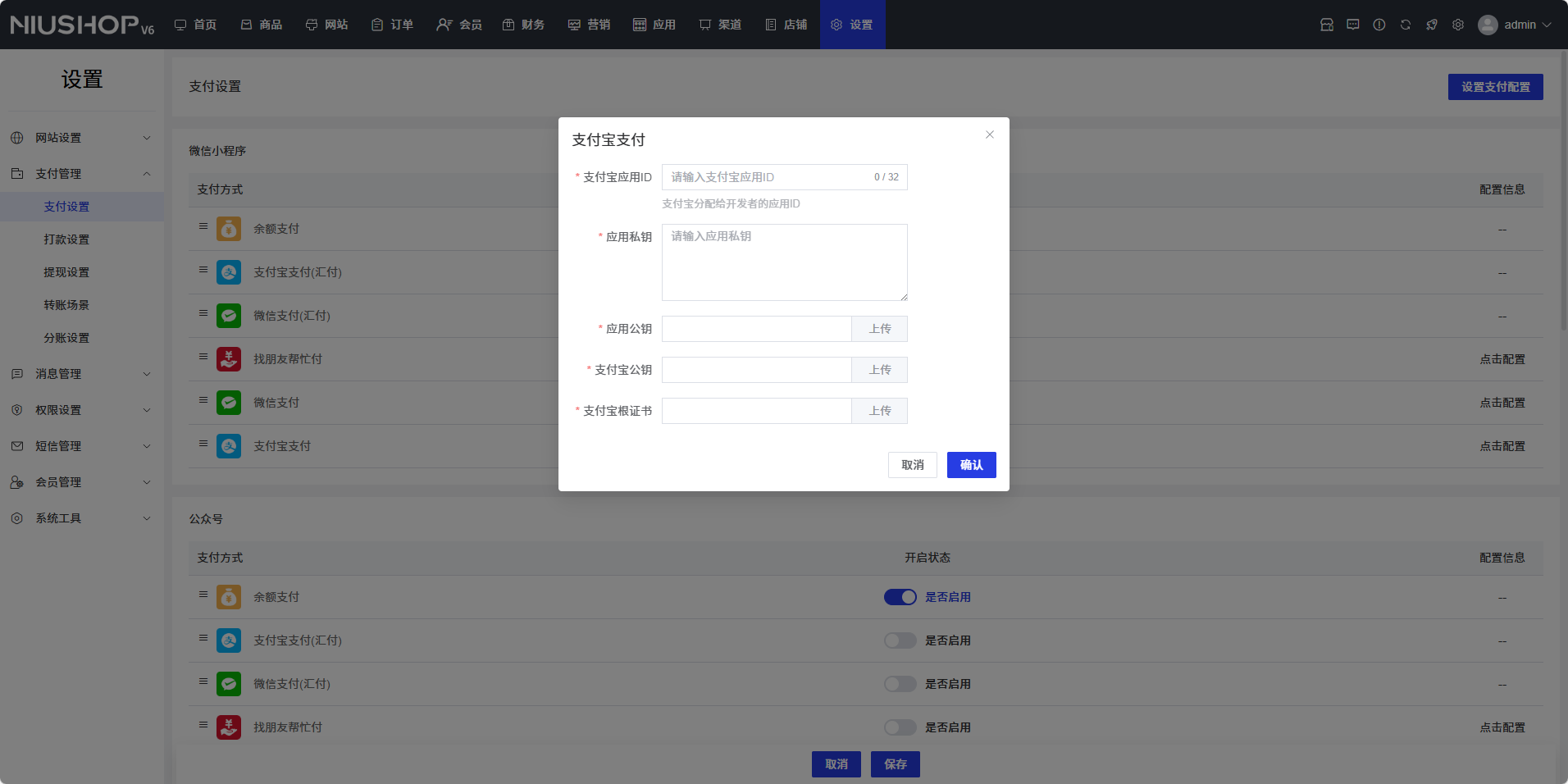Viewport: 1568px width, 784px height.
Task: Collapse the 支付管理 sidebar section
Action: [82, 174]
